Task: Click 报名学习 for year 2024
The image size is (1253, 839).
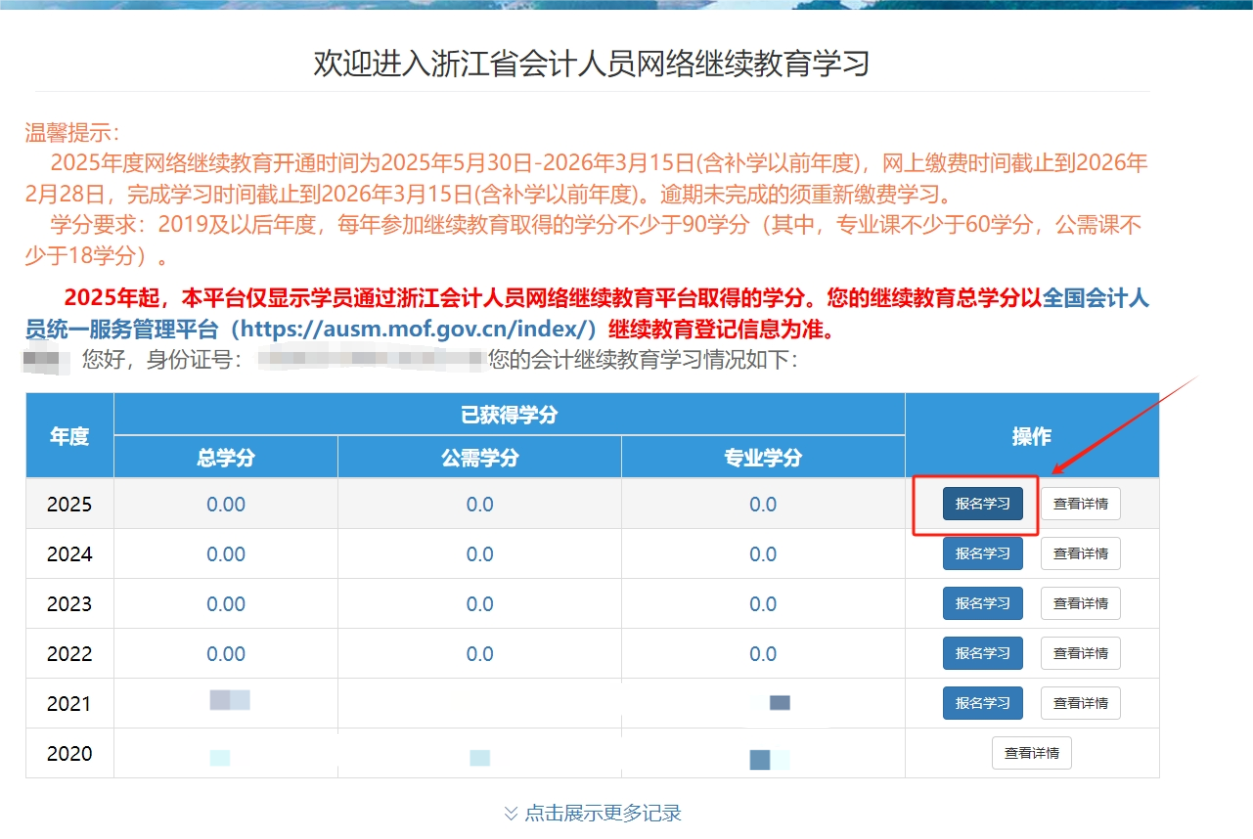Action: tap(982, 553)
